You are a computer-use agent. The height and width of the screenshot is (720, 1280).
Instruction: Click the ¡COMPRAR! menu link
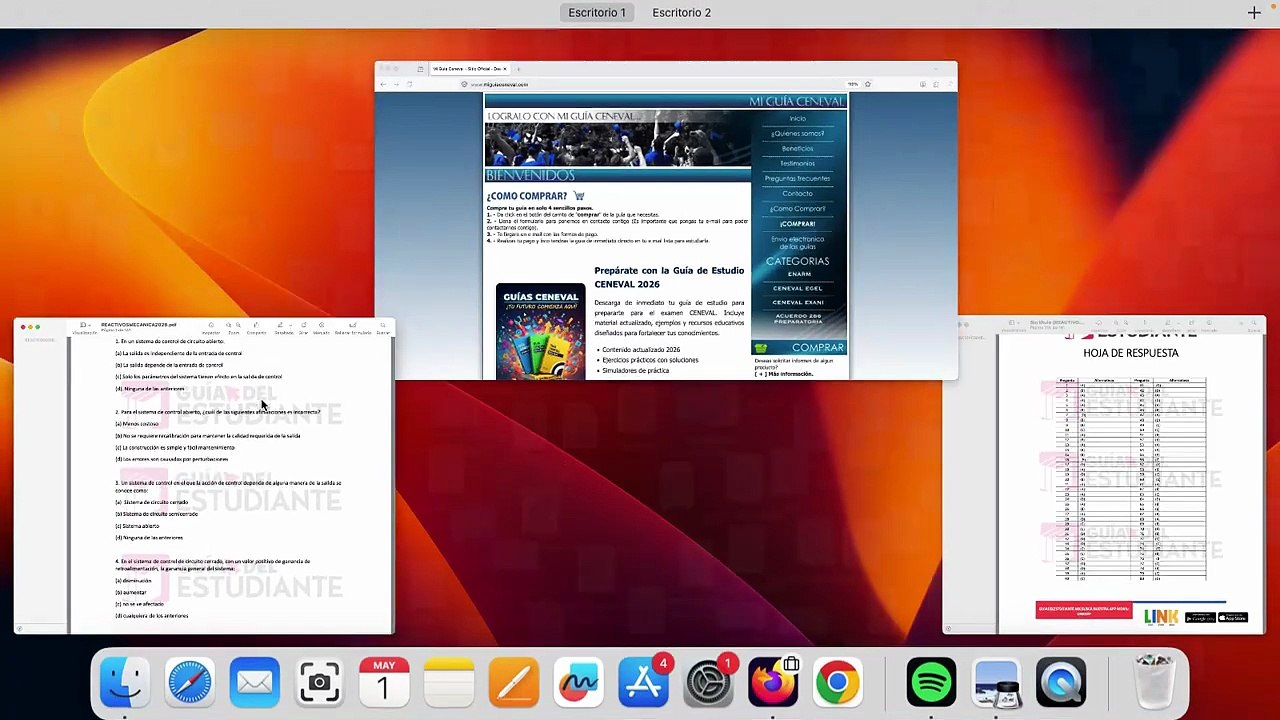click(x=797, y=224)
